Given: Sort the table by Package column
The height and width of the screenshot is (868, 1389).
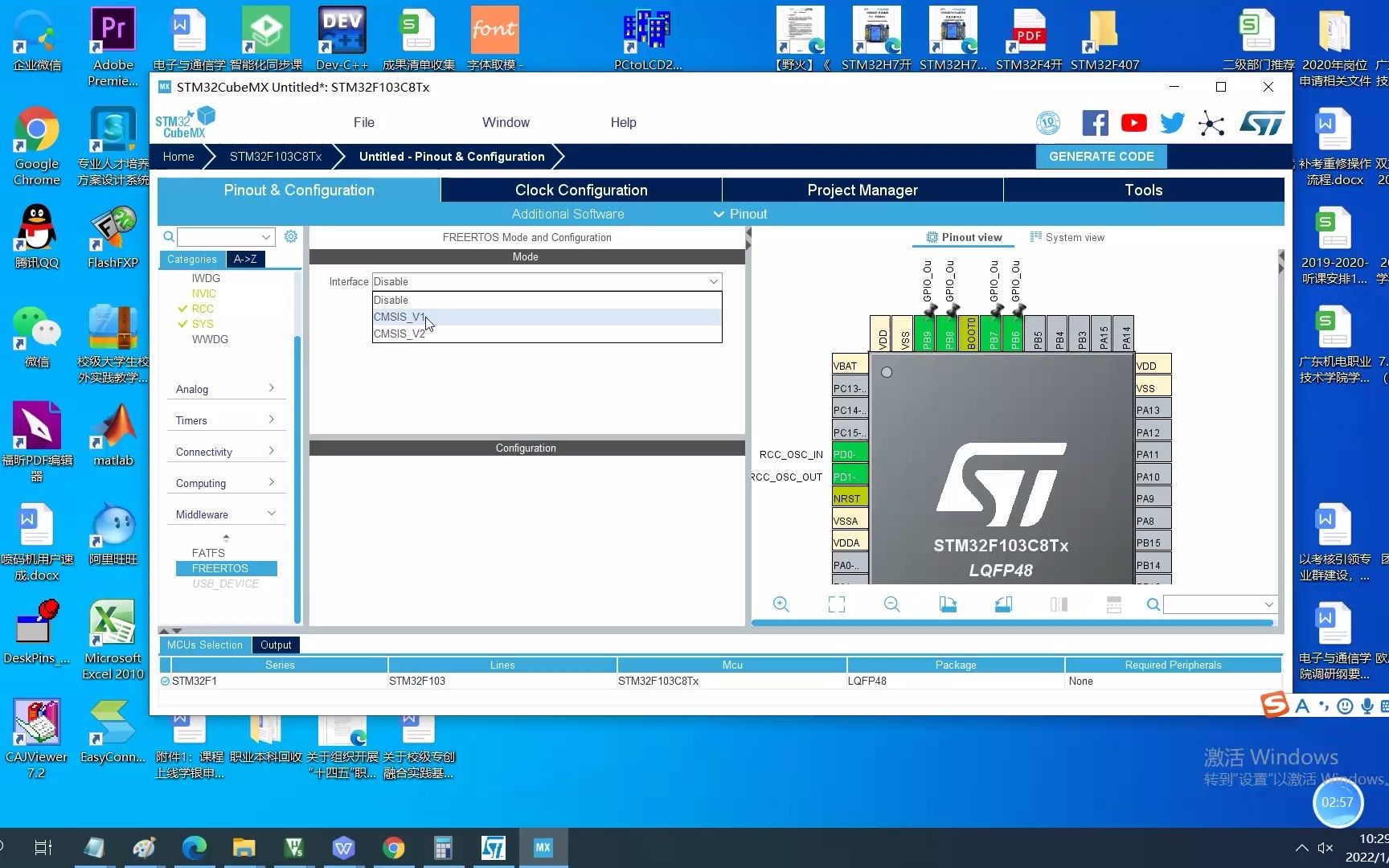Looking at the screenshot, I should click(956, 665).
